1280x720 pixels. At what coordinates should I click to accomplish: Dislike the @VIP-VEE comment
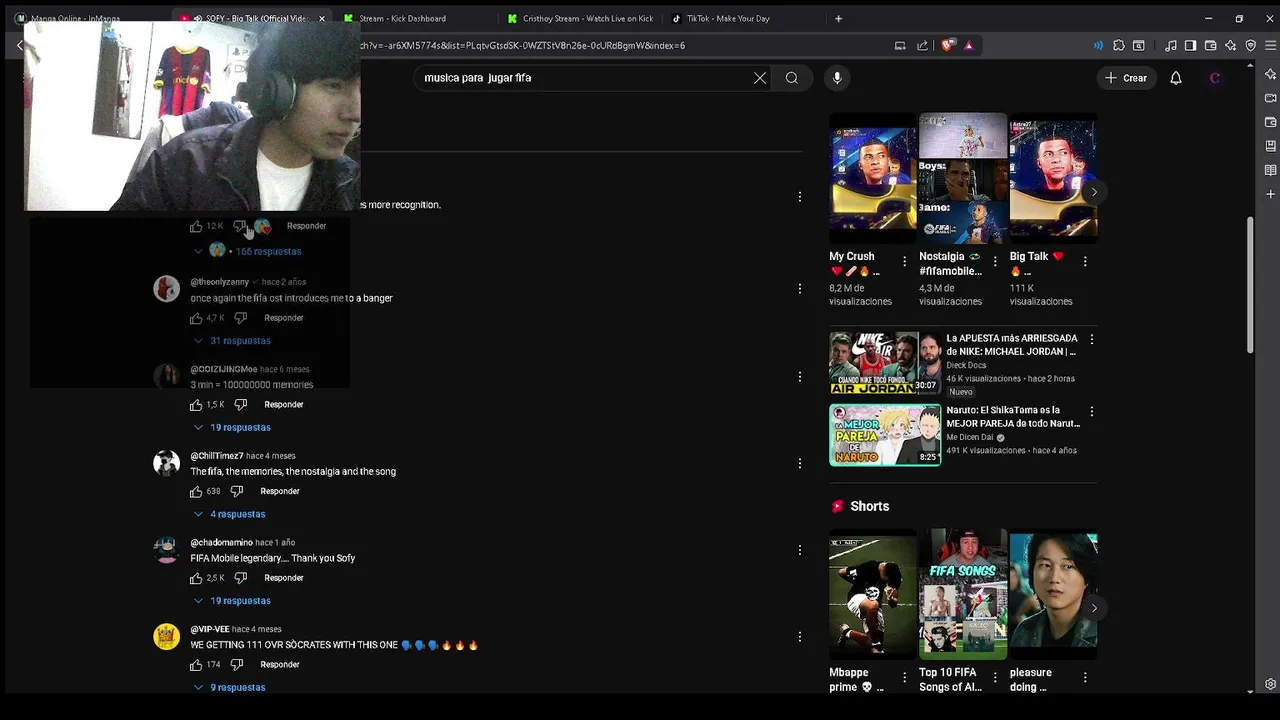(x=237, y=665)
